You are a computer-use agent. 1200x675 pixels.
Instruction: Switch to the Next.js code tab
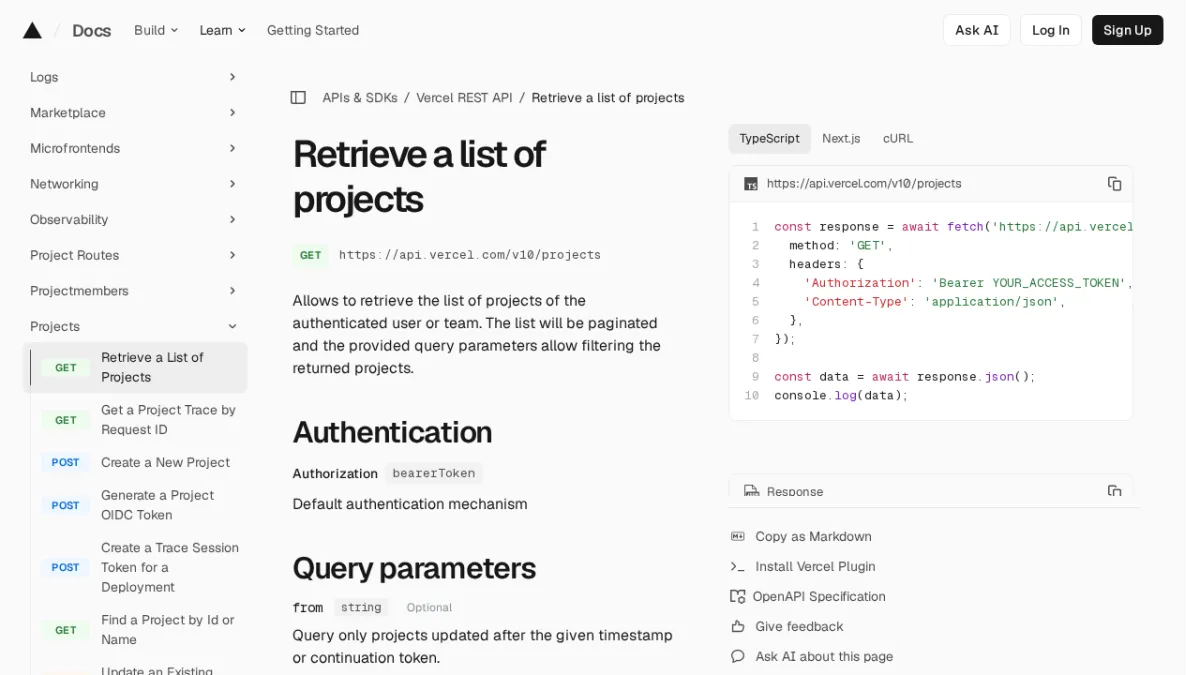pyautogui.click(x=841, y=138)
